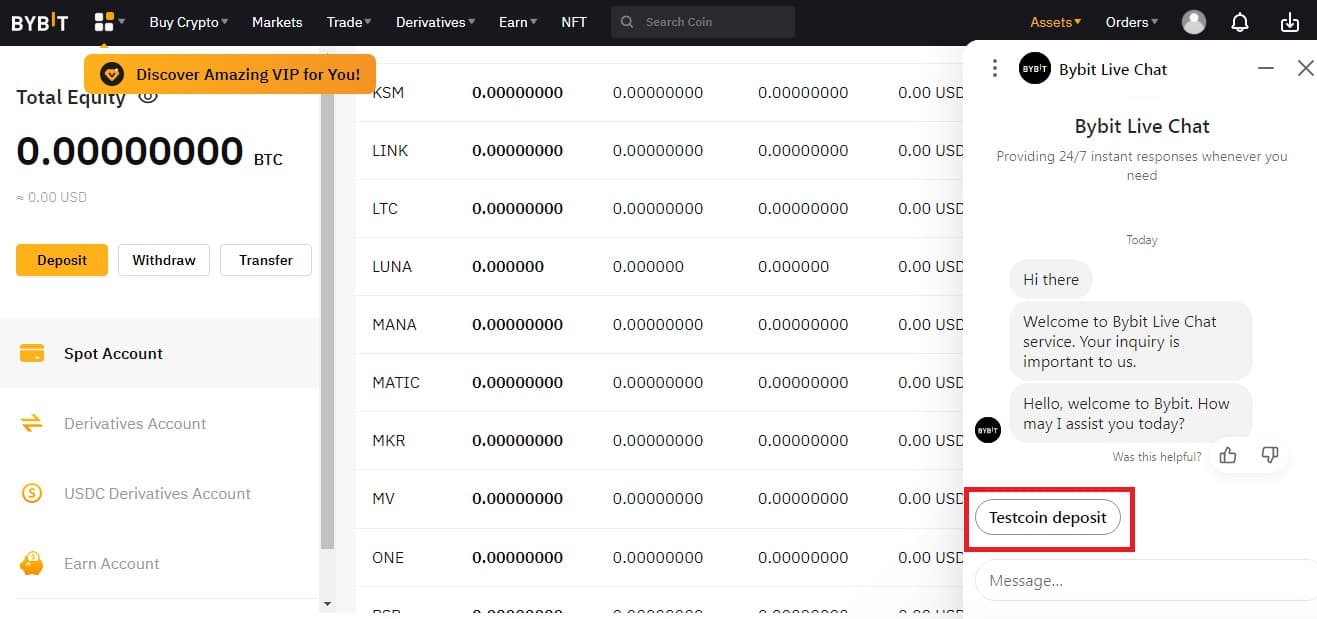Click the Transfer button
The height and width of the screenshot is (619, 1317).
pyautogui.click(x=266, y=260)
